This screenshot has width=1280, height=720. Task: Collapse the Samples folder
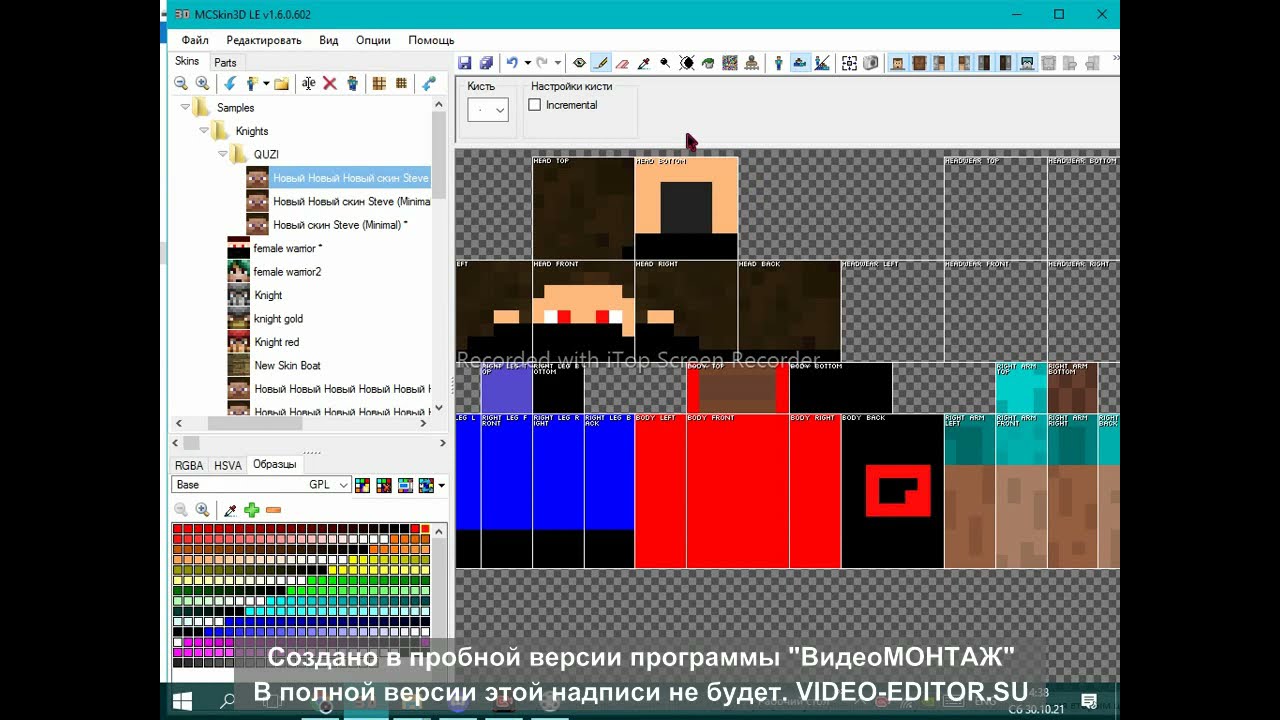[x=185, y=107]
